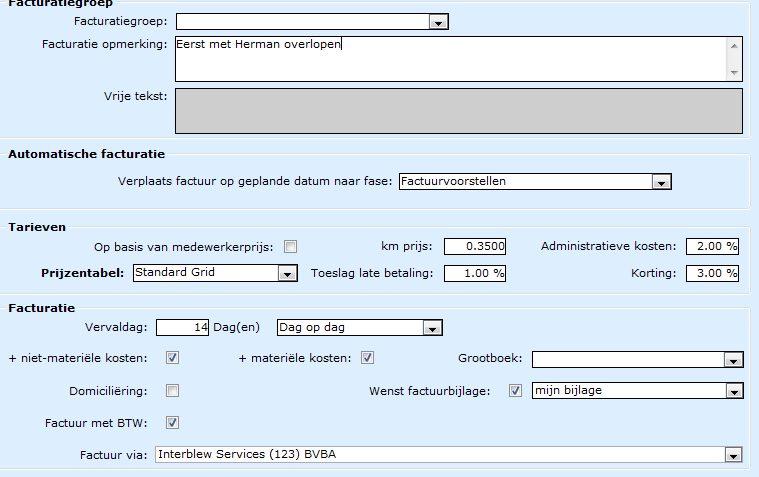The width and height of the screenshot is (759, 477).
Task: Uncheck the niet-materiële kosten checkbox
Action: pyautogui.click(x=172, y=358)
